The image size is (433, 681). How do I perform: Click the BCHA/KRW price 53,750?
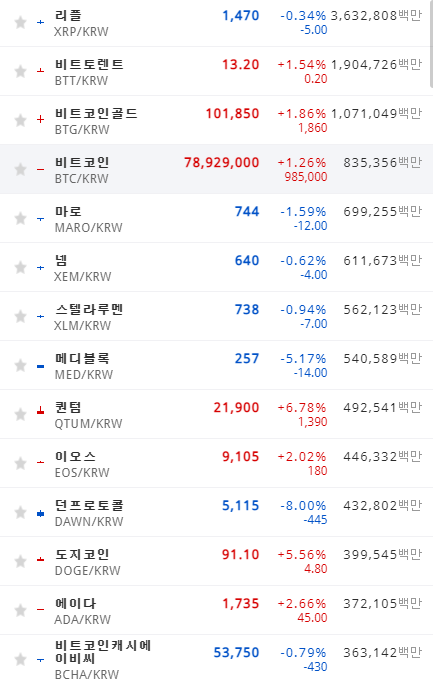click(236, 653)
